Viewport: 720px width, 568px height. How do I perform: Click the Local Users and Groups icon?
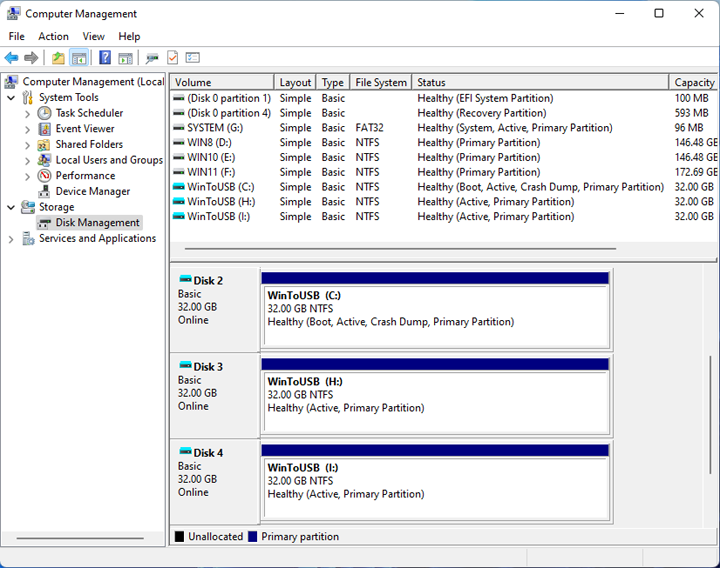coord(44,160)
